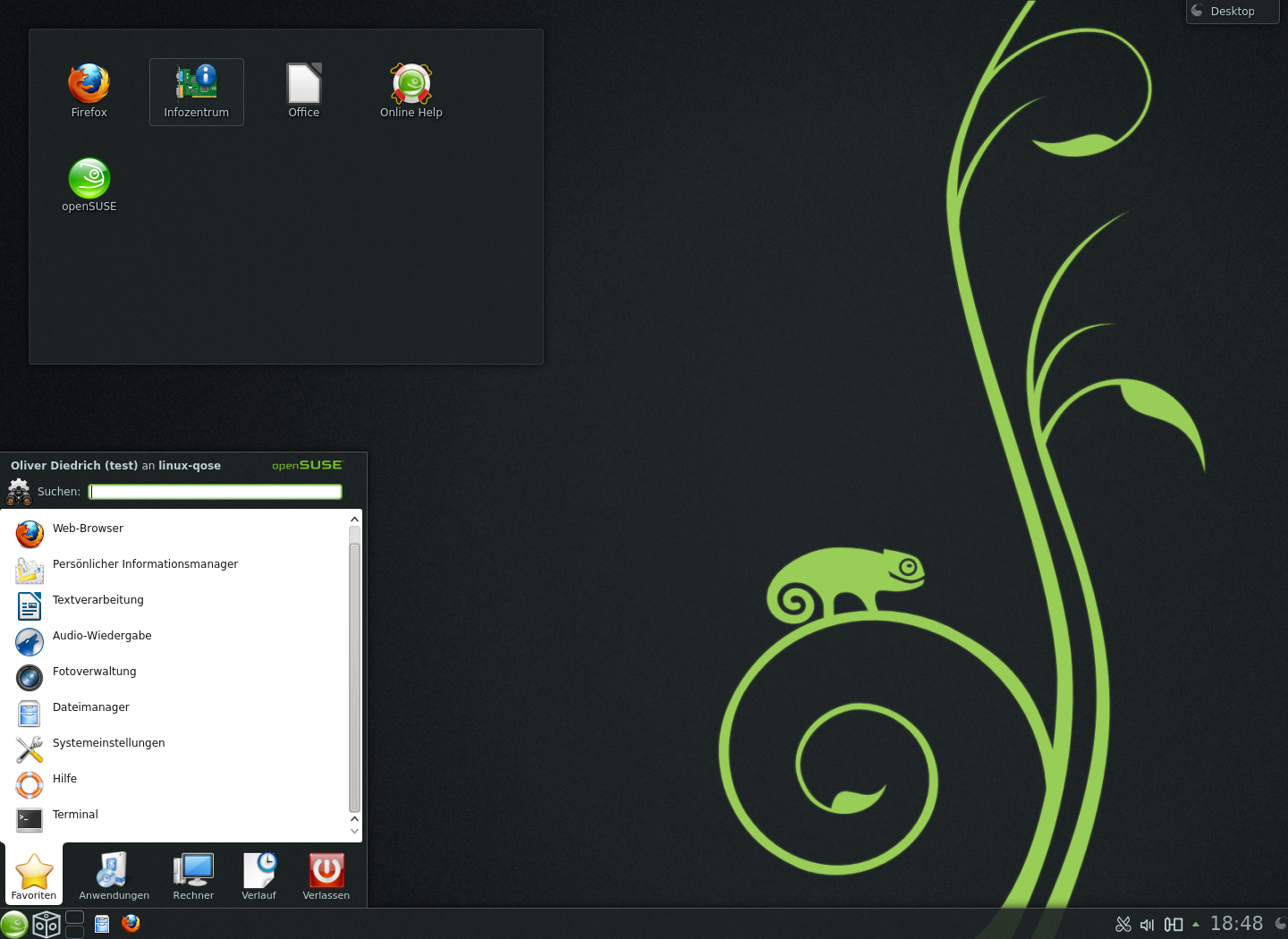The image size is (1288, 939).
Task: Open the Verlauf tab
Action: [259, 876]
